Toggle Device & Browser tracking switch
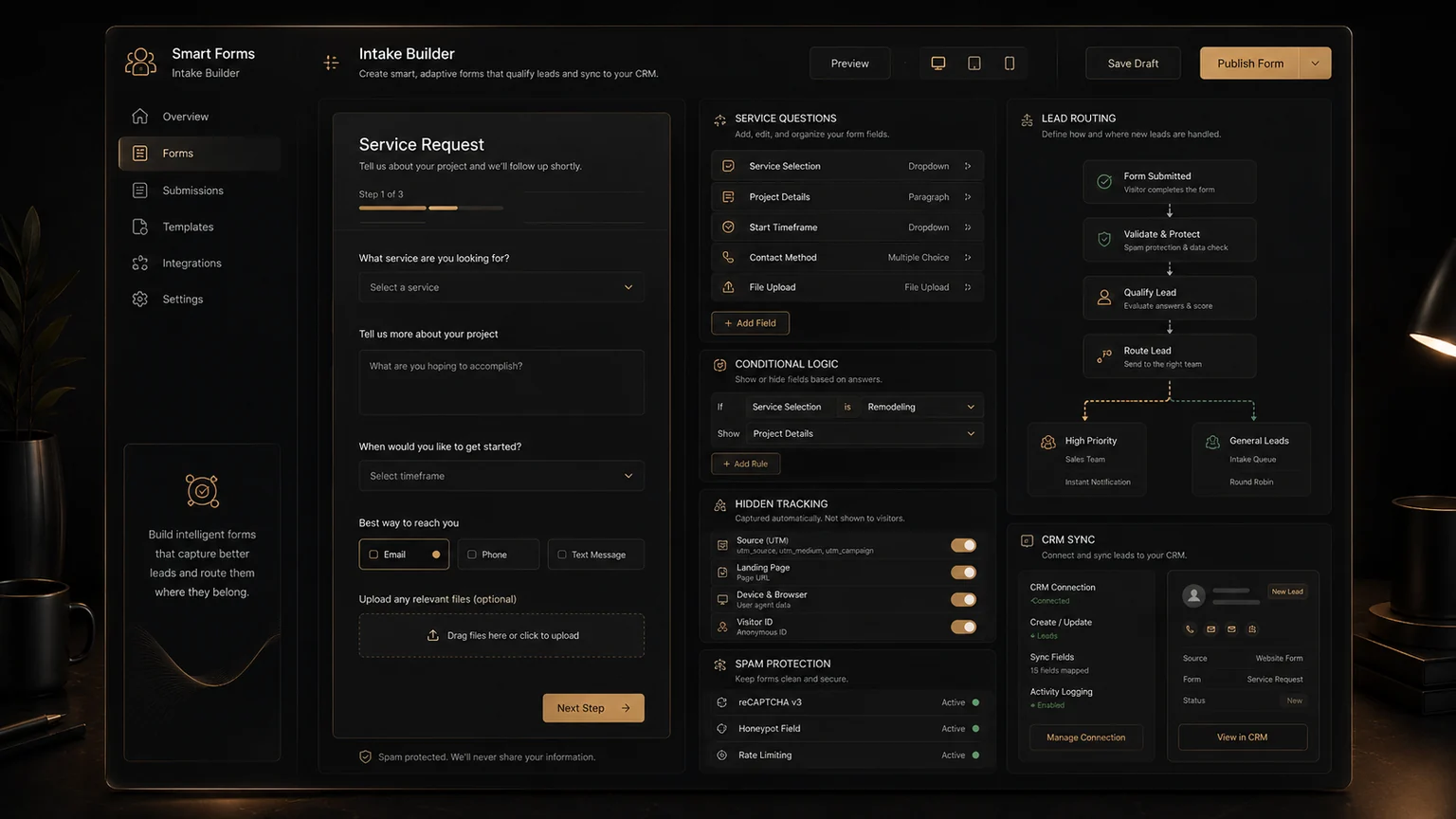Image resolution: width=1456 pixels, height=819 pixels. 963,599
